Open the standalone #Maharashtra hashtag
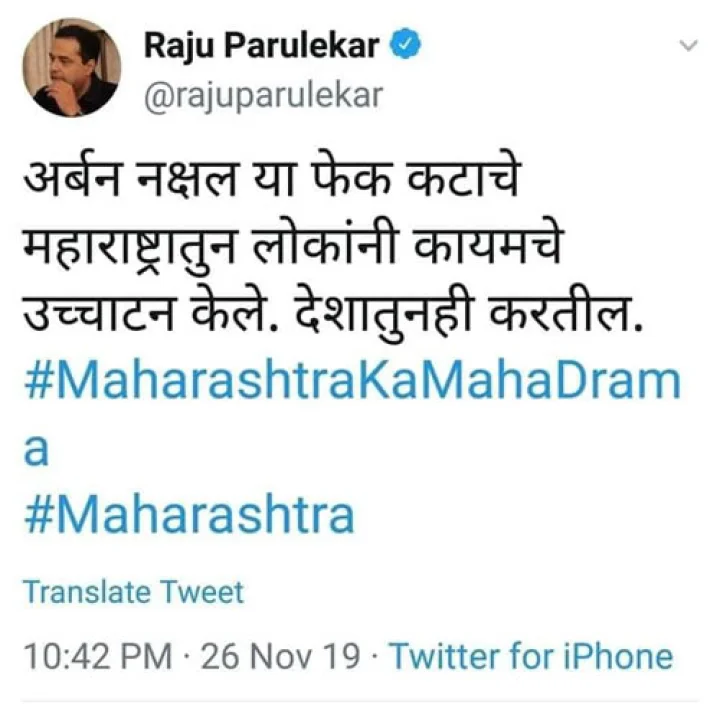The image size is (720, 708). tap(189, 514)
